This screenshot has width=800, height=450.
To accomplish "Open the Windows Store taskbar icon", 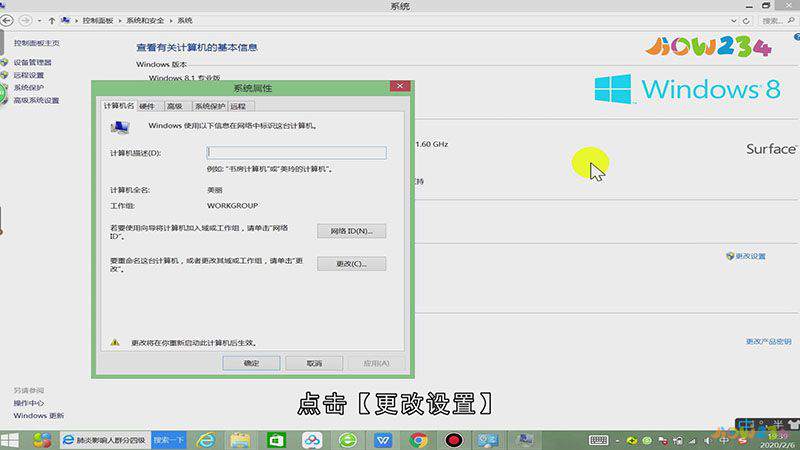I will pyautogui.click(x=276, y=440).
